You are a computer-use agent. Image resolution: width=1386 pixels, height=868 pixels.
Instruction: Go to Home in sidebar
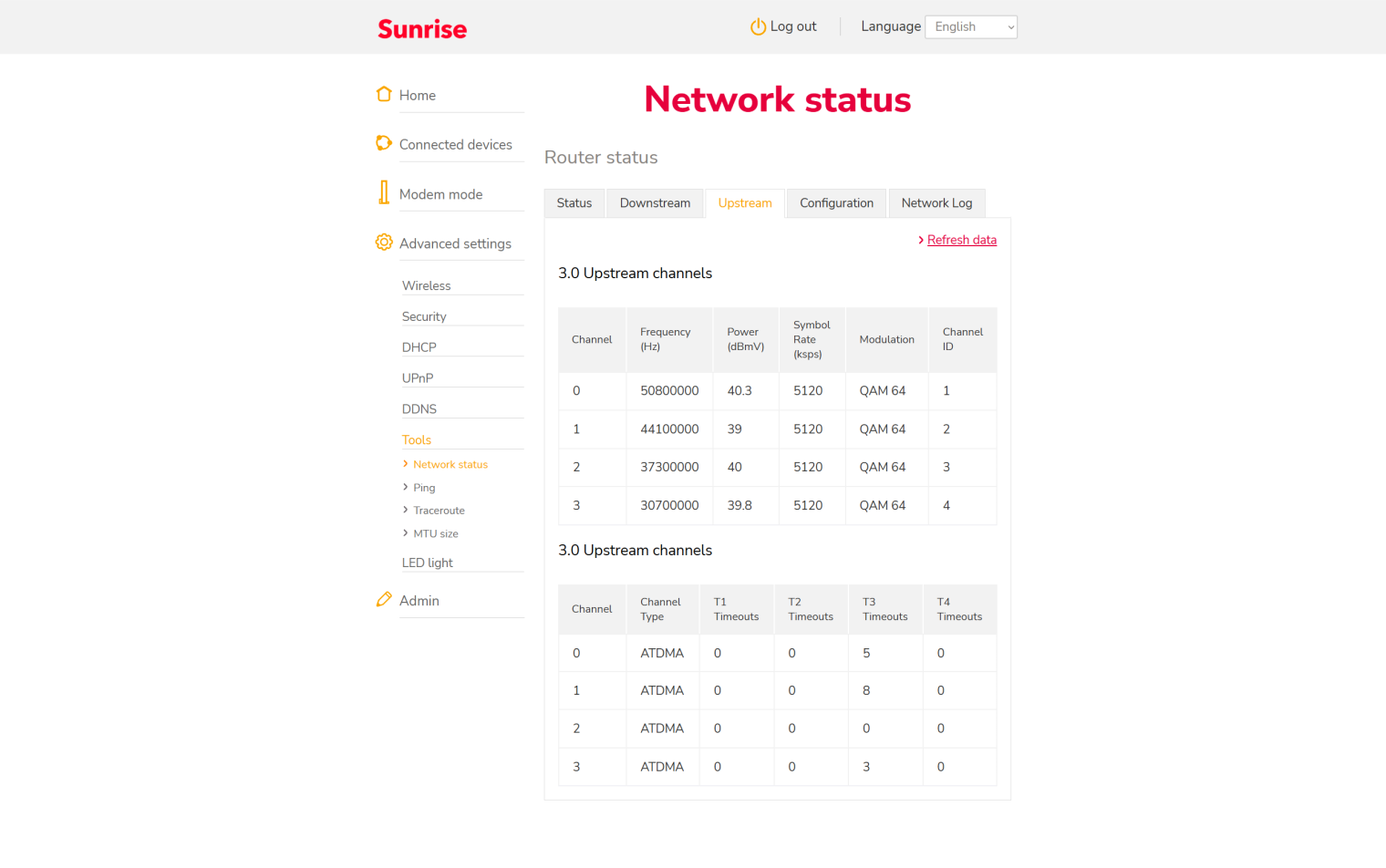point(418,96)
